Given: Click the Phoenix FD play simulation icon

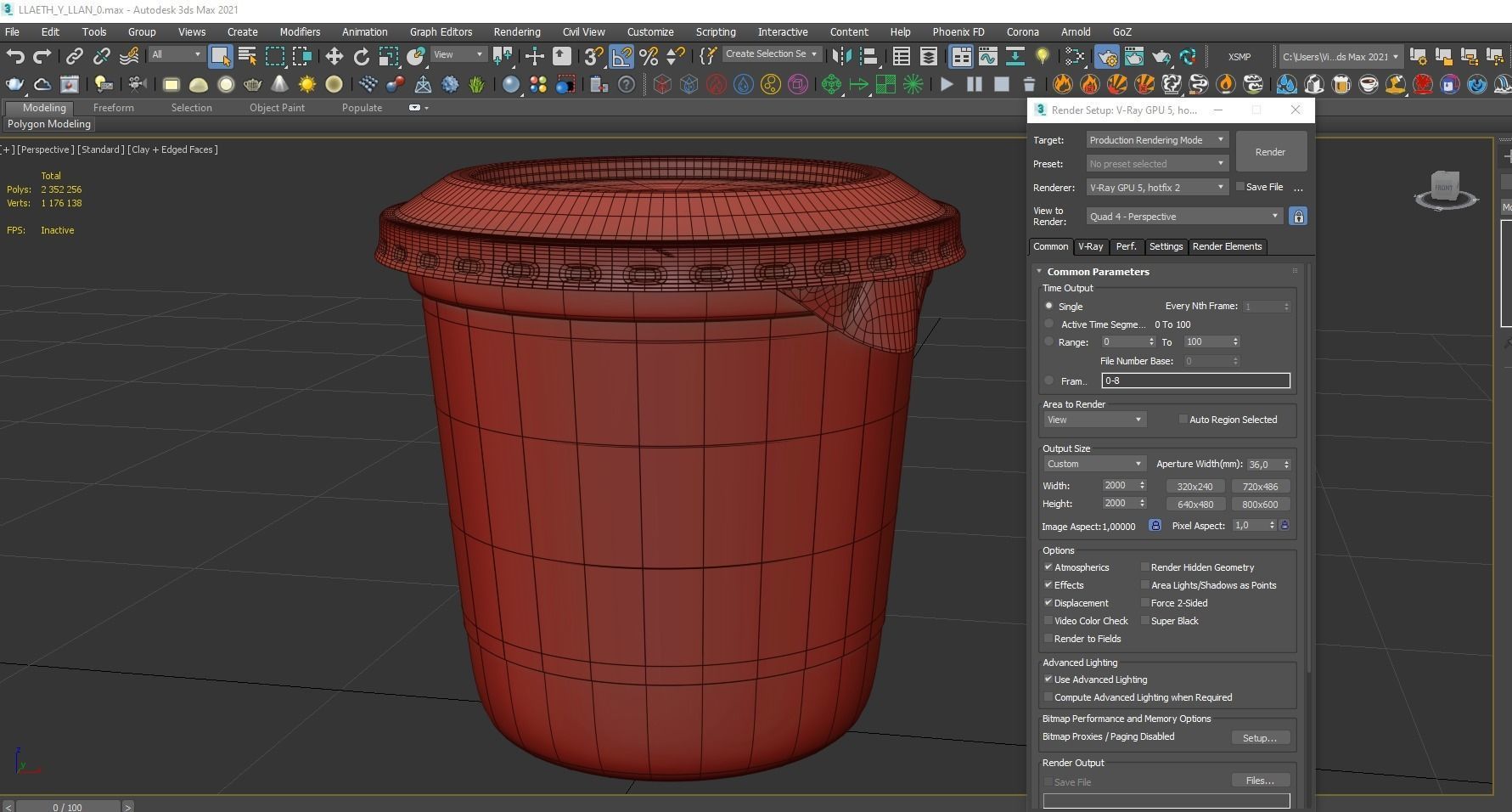Looking at the screenshot, I should tap(947, 84).
